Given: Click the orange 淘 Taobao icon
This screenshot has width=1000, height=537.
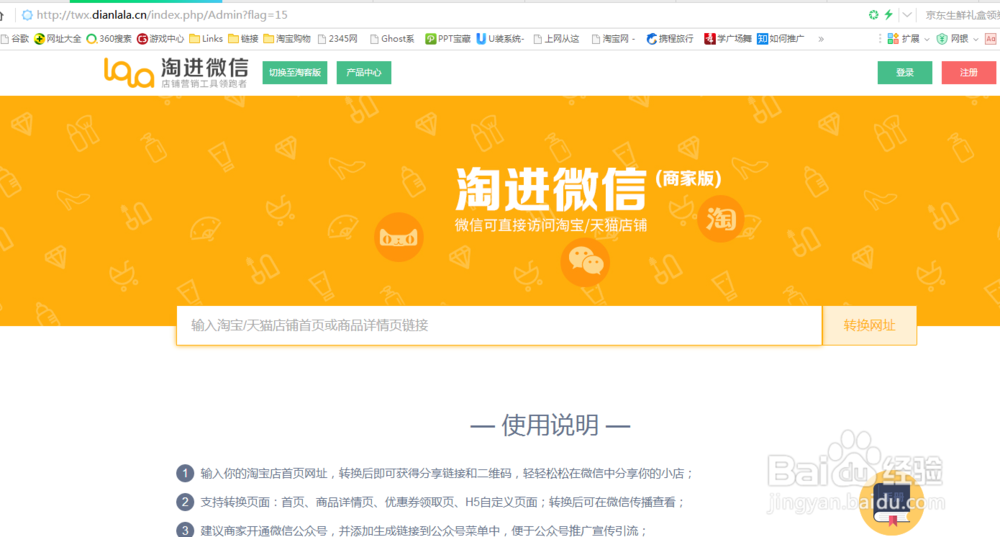Looking at the screenshot, I should (x=721, y=219).
